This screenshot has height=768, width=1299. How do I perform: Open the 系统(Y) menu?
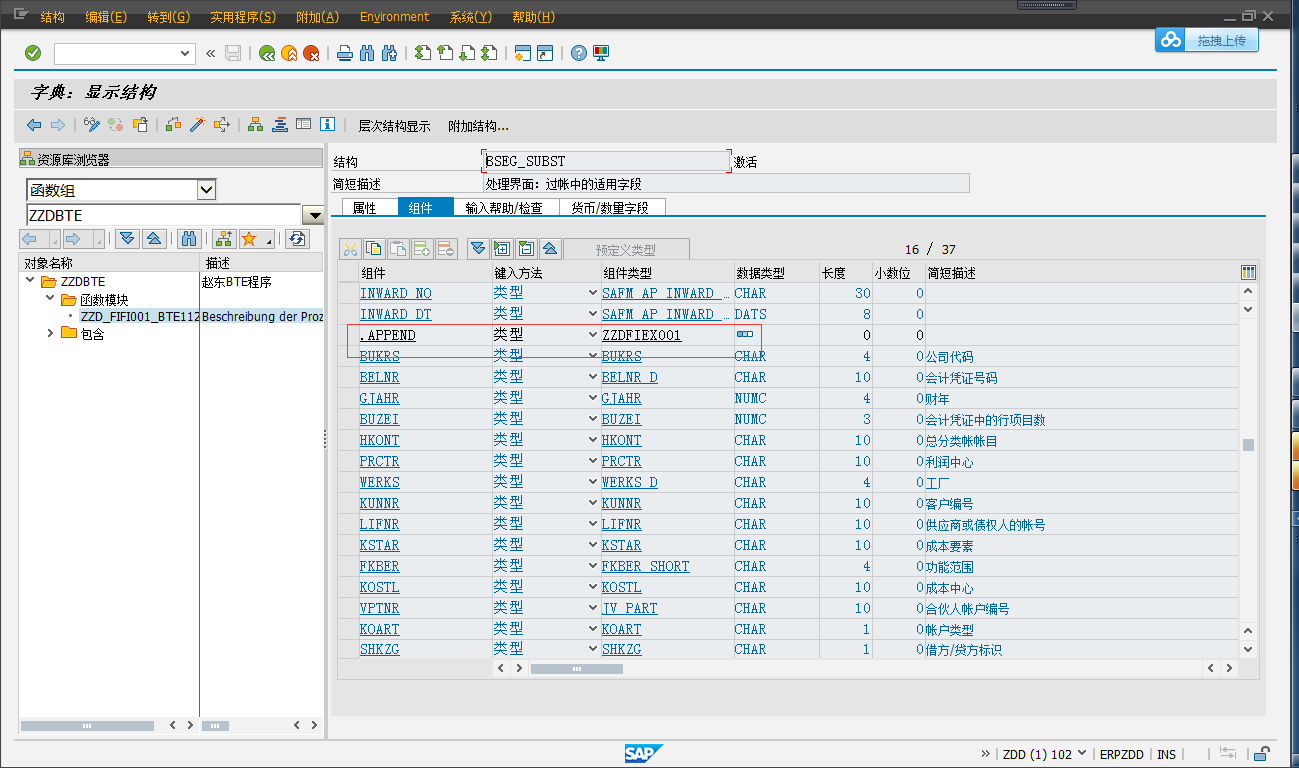pyautogui.click(x=470, y=16)
